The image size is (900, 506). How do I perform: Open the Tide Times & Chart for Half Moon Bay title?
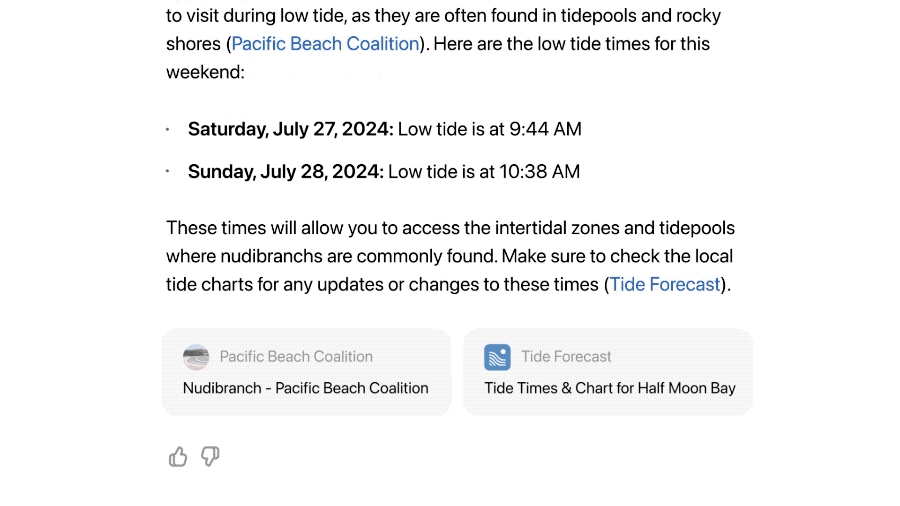point(610,388)
